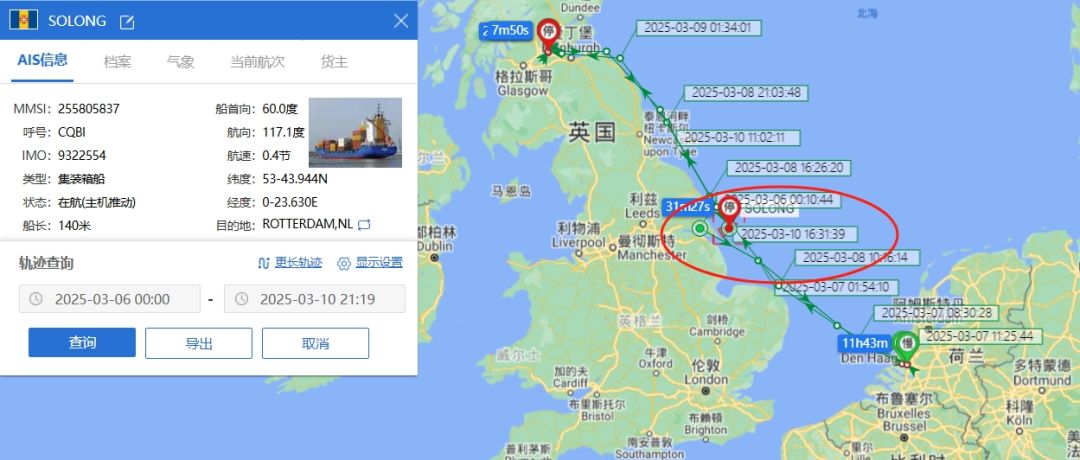
Task: Click the red stop marker near Edinburgh
Action: pyautogui.click(x=549, y=34)
